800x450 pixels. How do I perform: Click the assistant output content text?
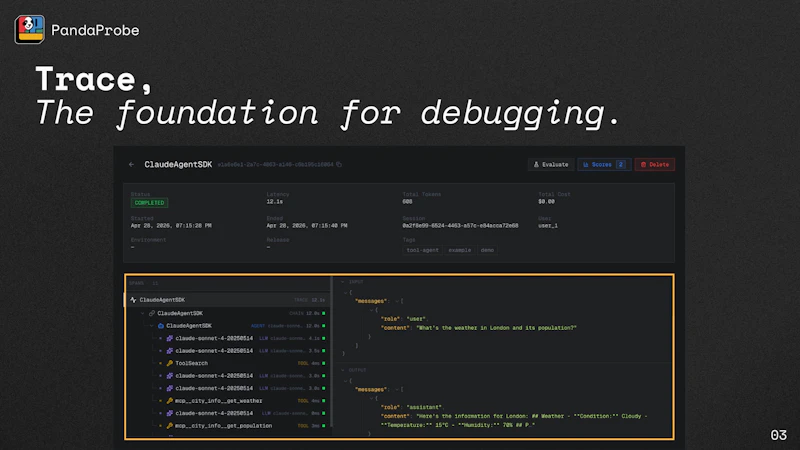[x=514, y=420]
